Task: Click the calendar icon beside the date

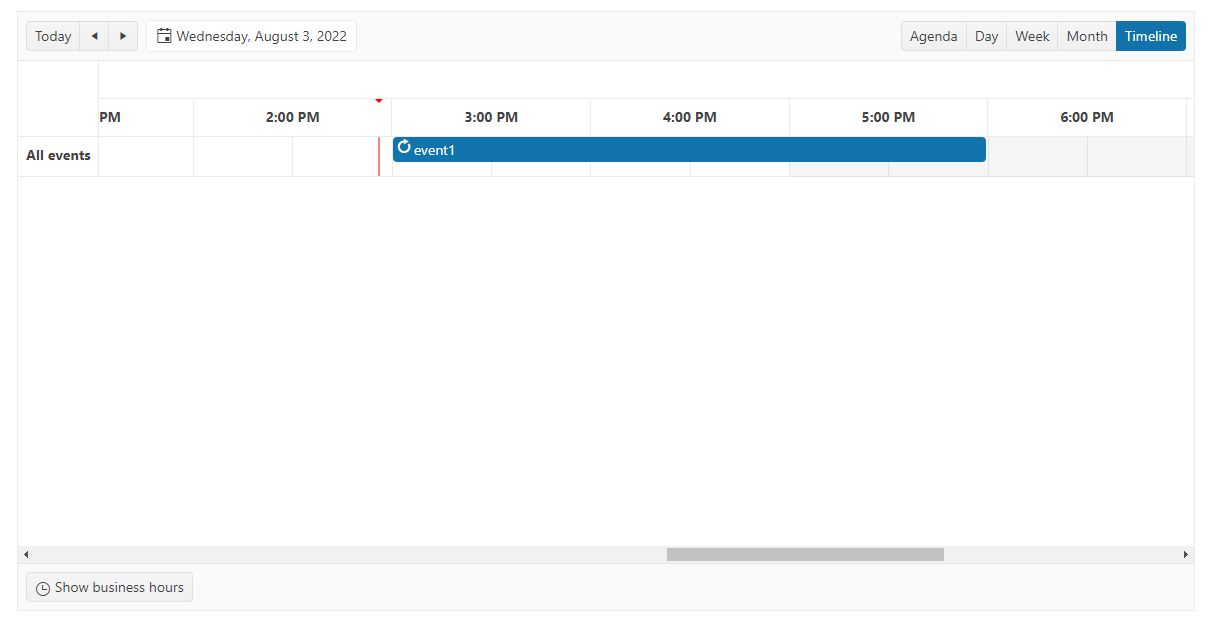Action: (164, 36)
